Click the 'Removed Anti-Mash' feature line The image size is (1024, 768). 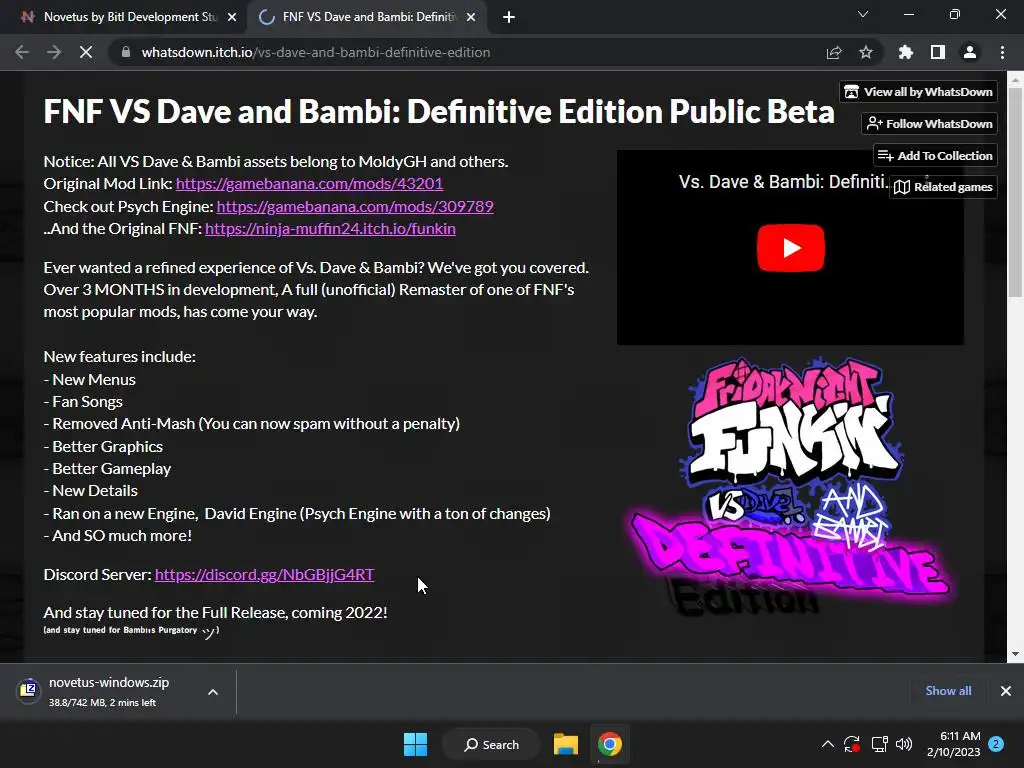[x=251, y=424]
